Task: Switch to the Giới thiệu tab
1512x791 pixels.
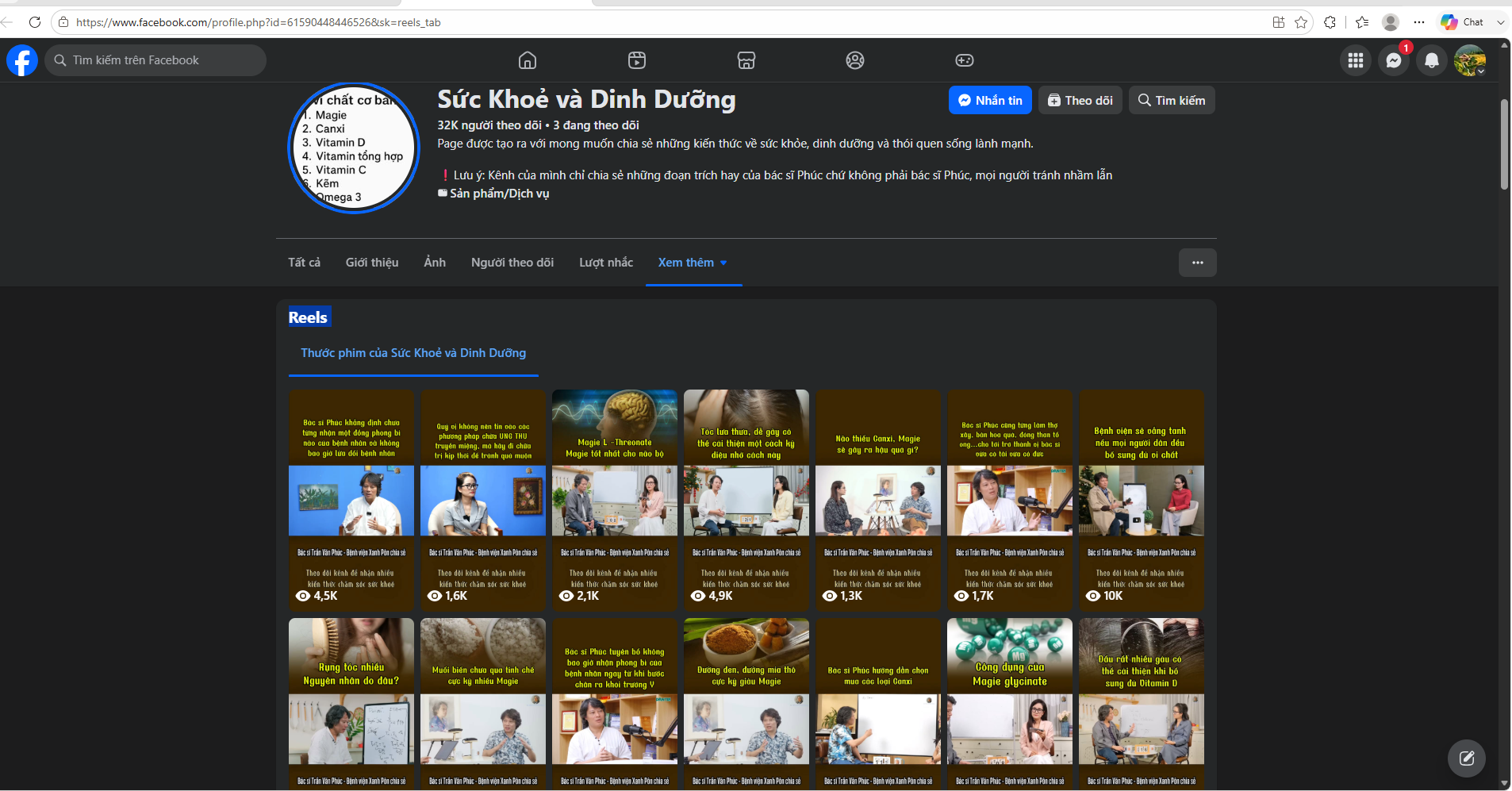Action: click(x=372, y=263)
